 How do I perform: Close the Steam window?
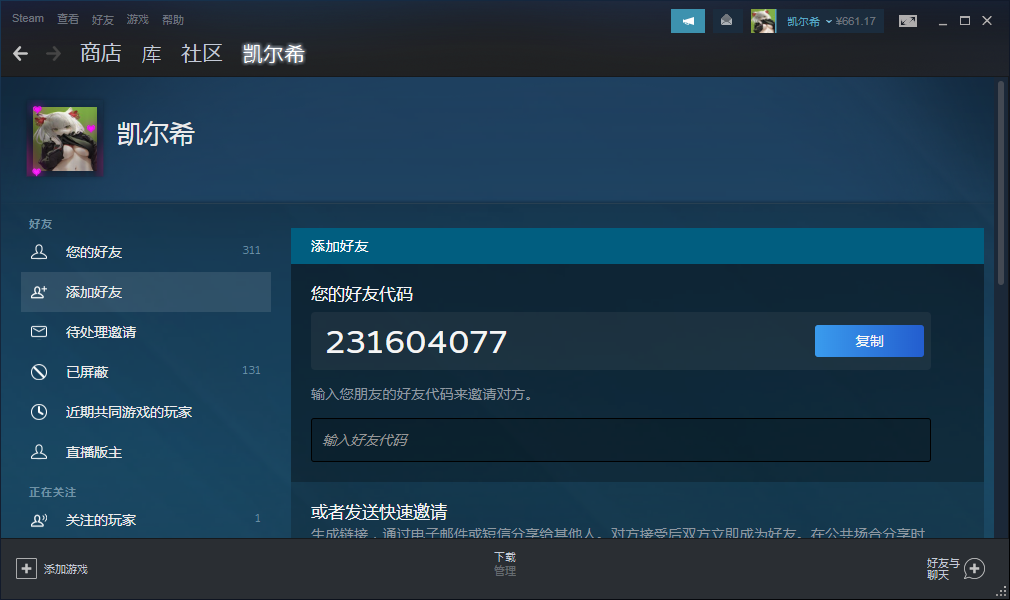tap(987, 21)
